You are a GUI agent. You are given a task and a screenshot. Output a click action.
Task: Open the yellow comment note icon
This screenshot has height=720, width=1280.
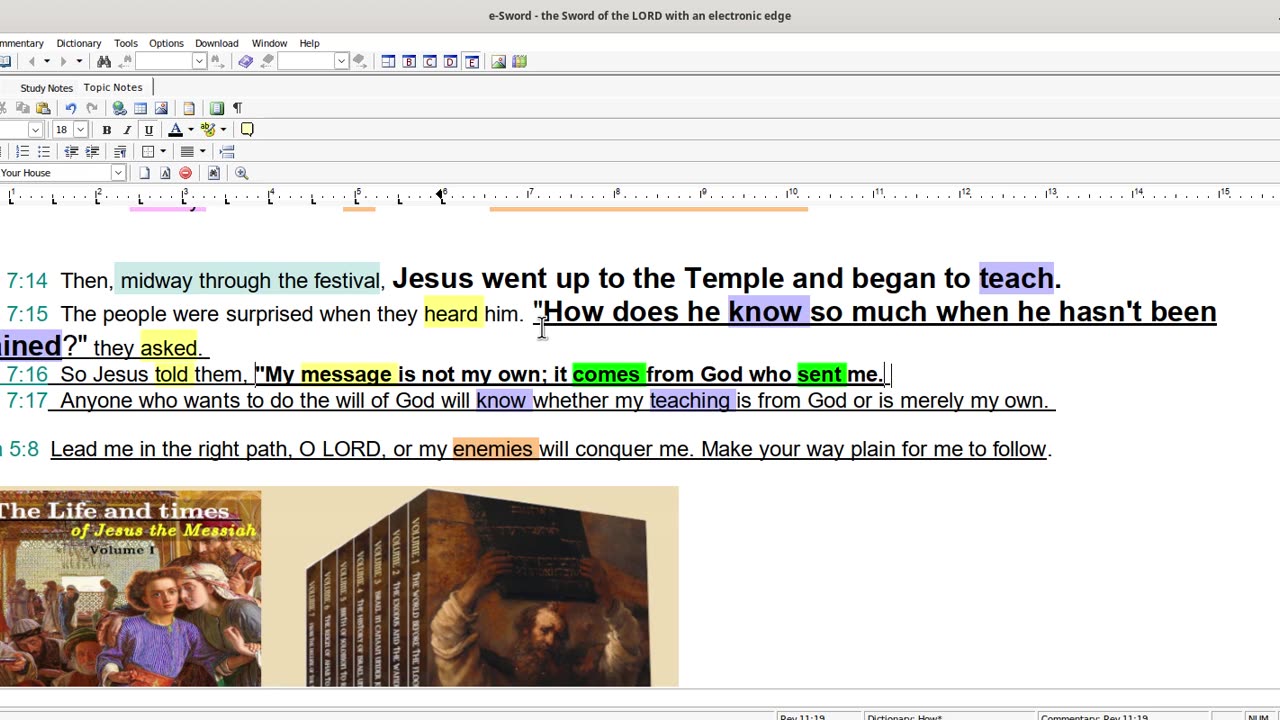click(247, 130)
